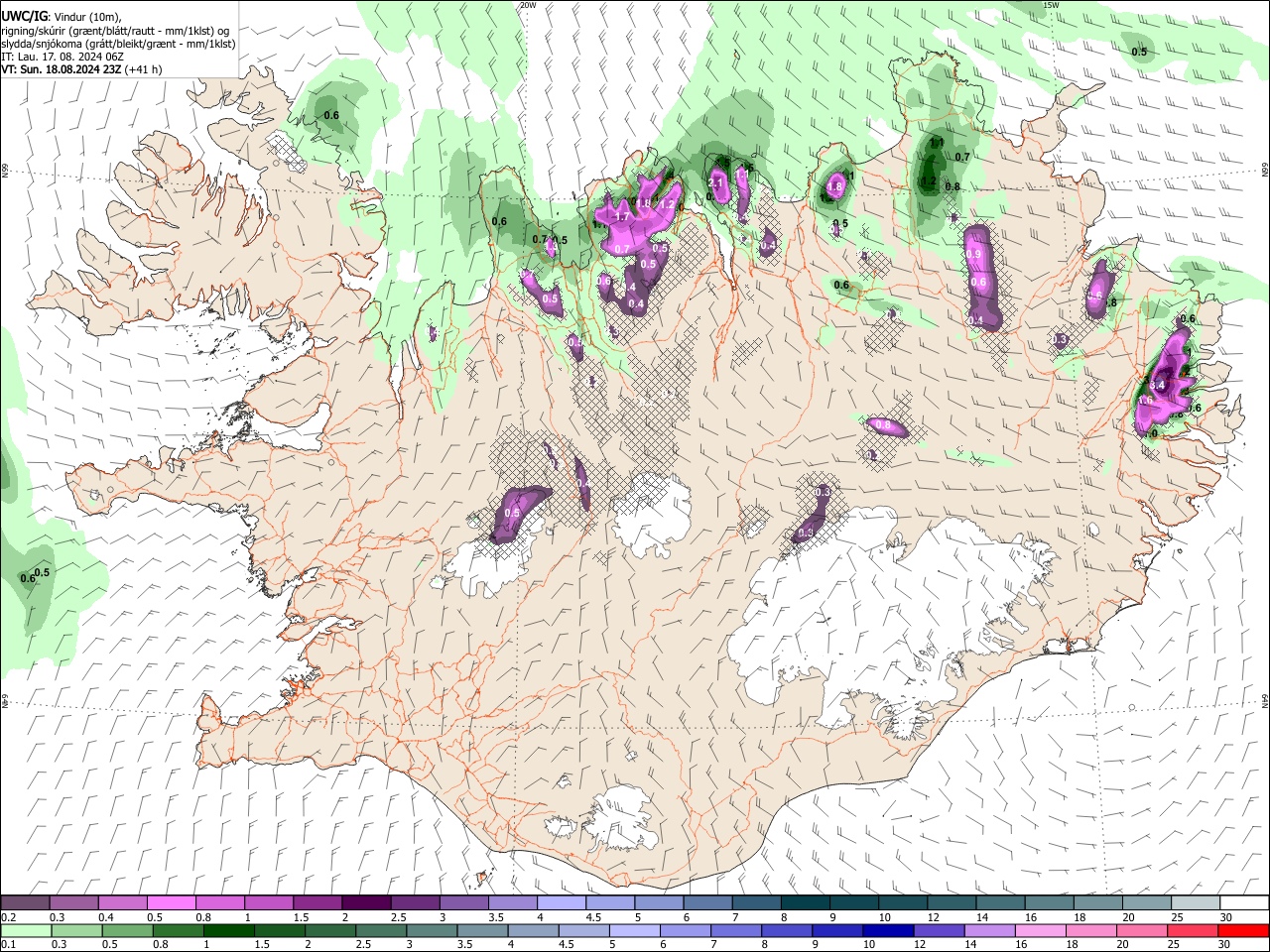Click the '0.9' precipitation value on the map
Viewport: 1270px width, 952px height.
(x=974, y=255)
